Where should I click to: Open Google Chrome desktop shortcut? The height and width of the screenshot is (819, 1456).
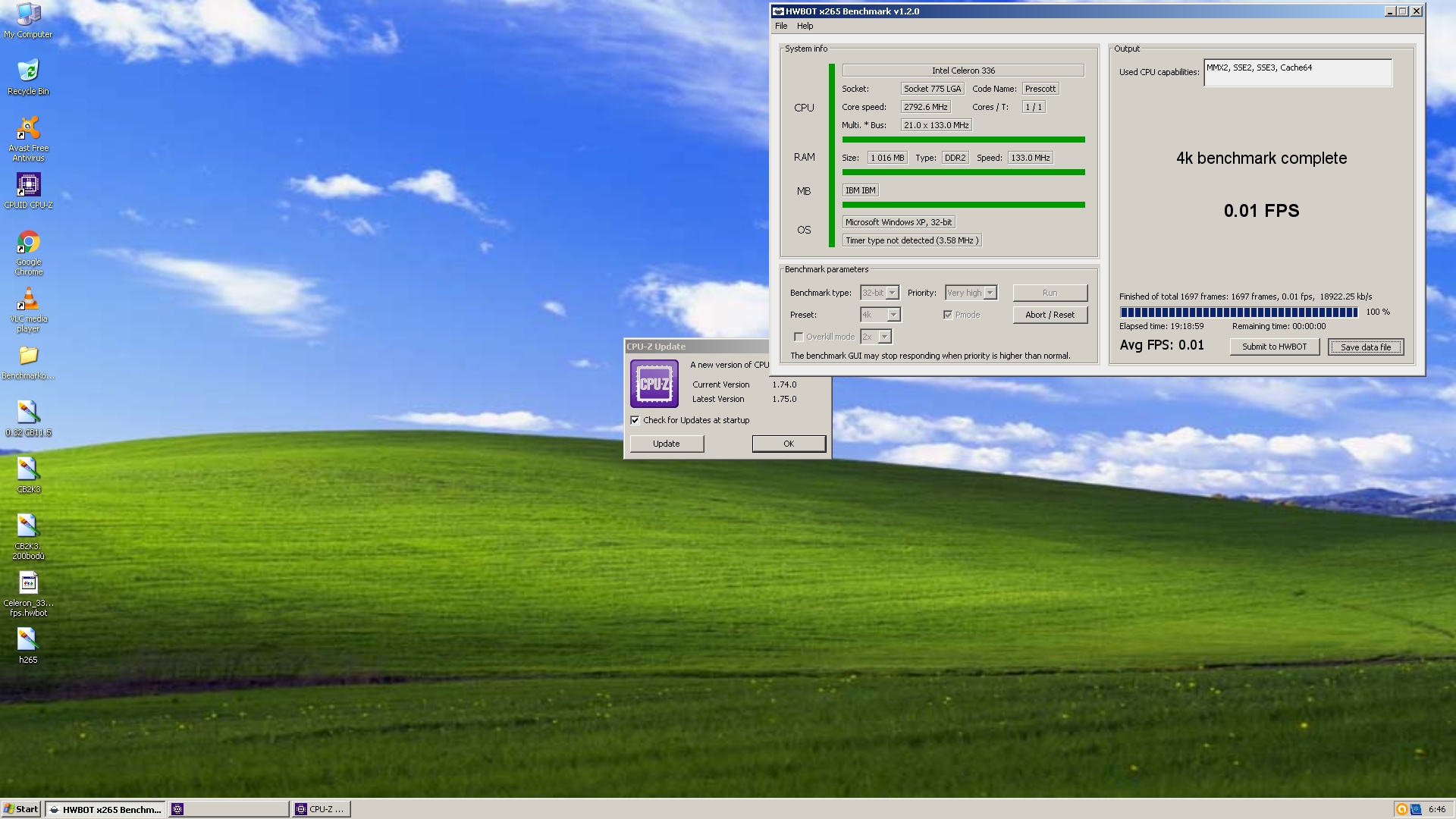[x=28, y=253]
